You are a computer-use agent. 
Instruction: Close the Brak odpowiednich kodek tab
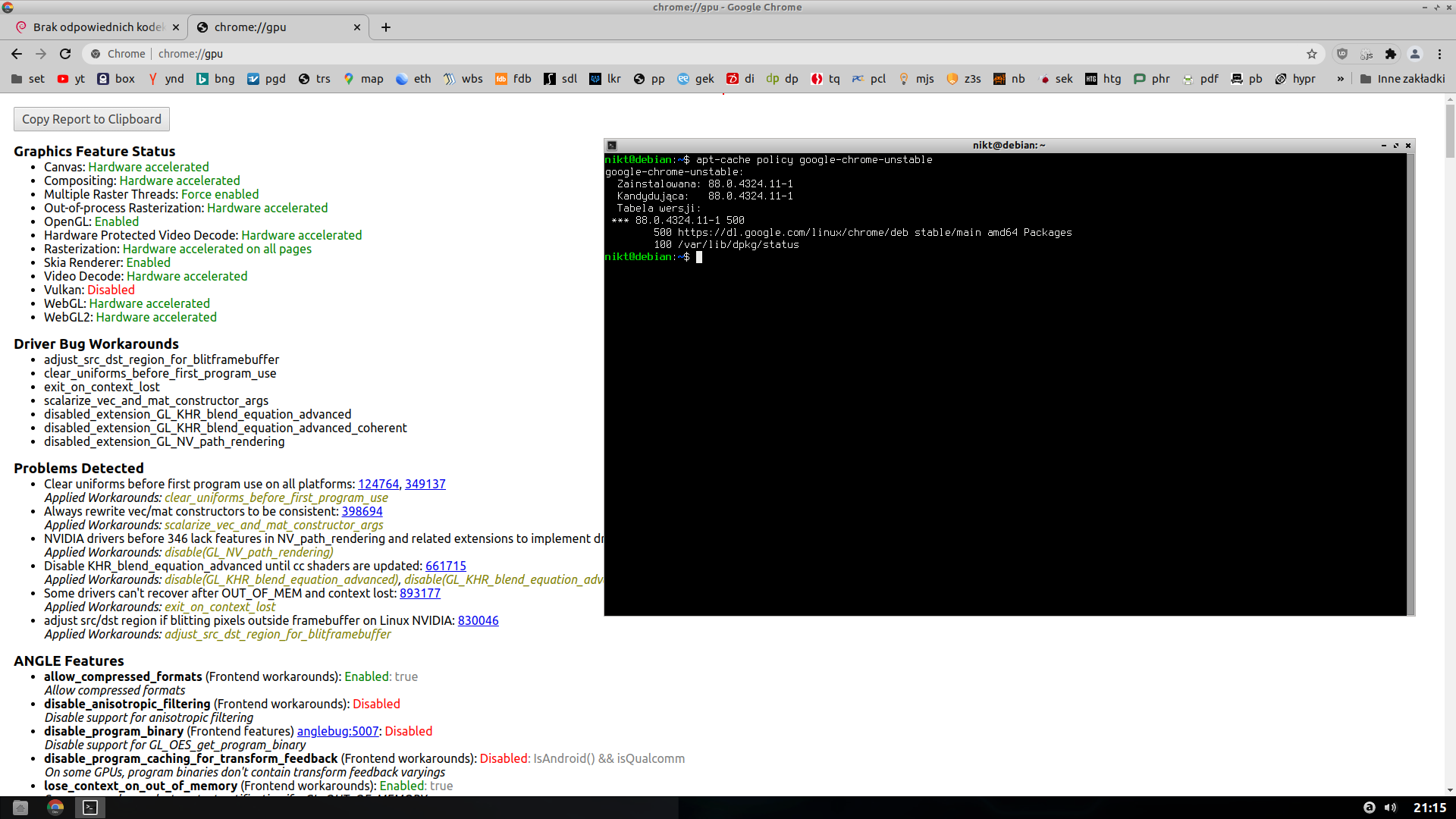(176, 27)
